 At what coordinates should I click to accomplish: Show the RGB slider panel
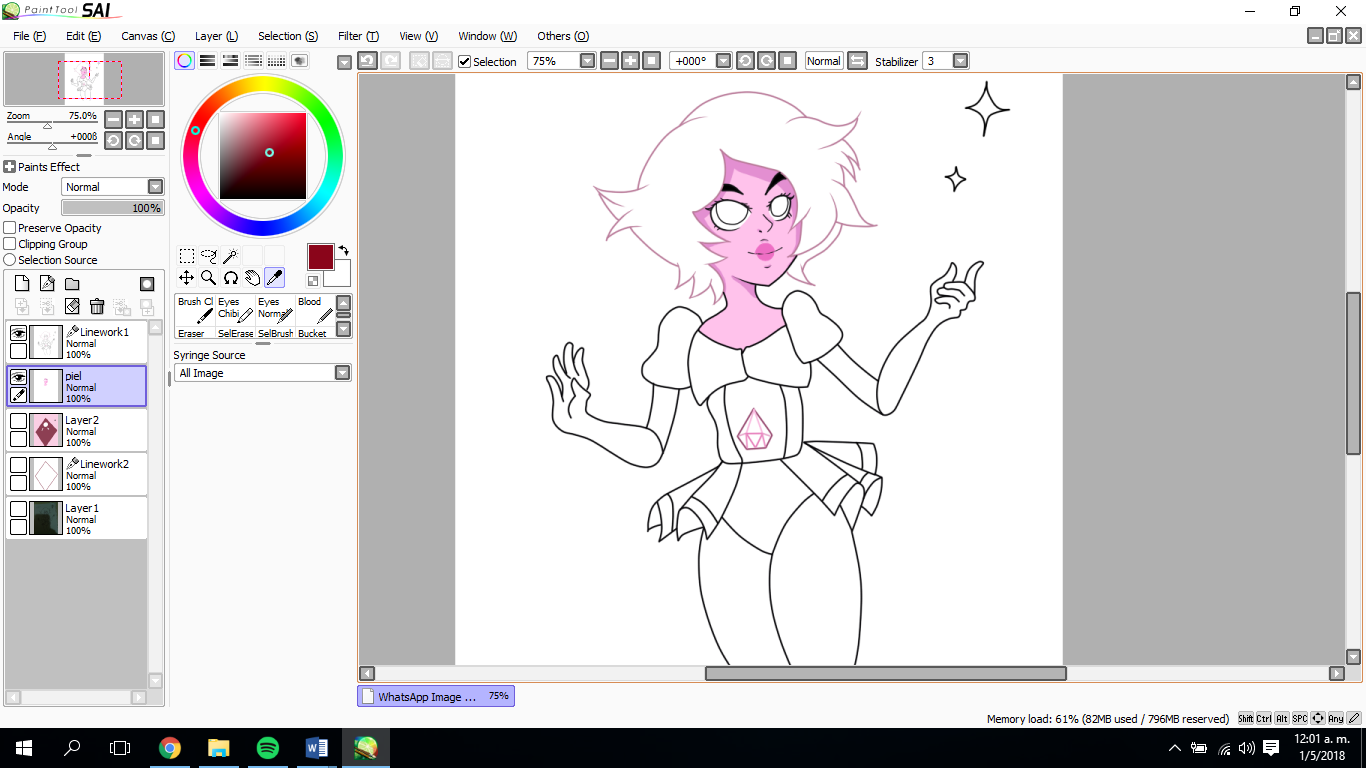coord(208,60)
